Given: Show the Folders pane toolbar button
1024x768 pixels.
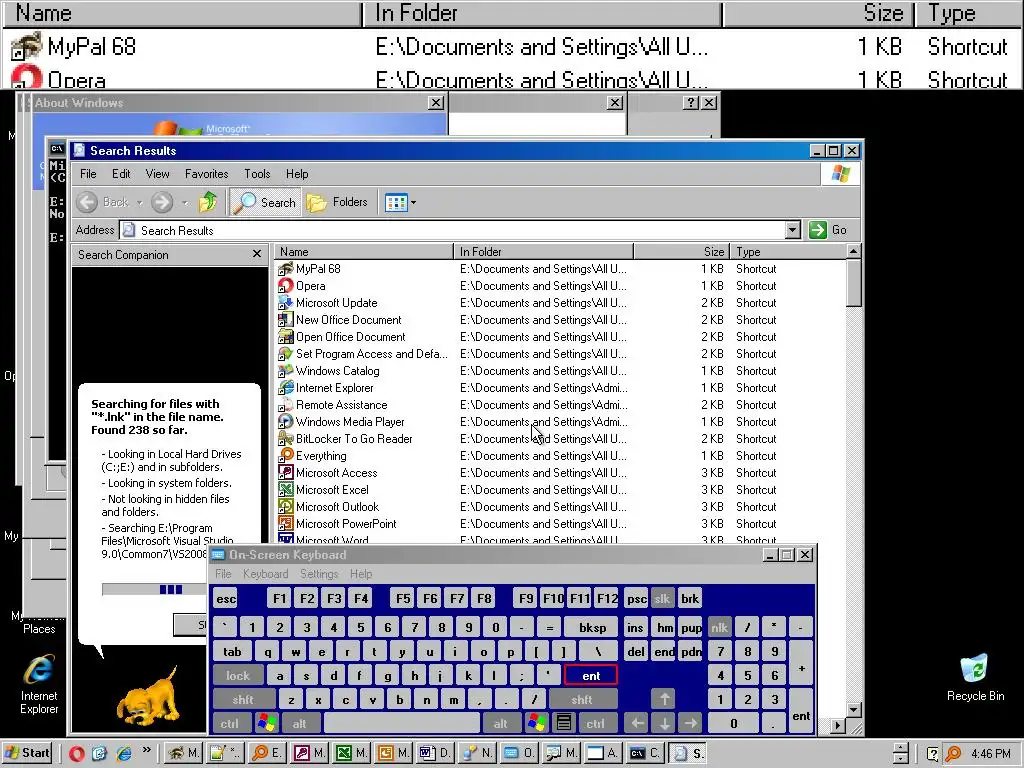Looking at the screenshot, I should 337,202.
